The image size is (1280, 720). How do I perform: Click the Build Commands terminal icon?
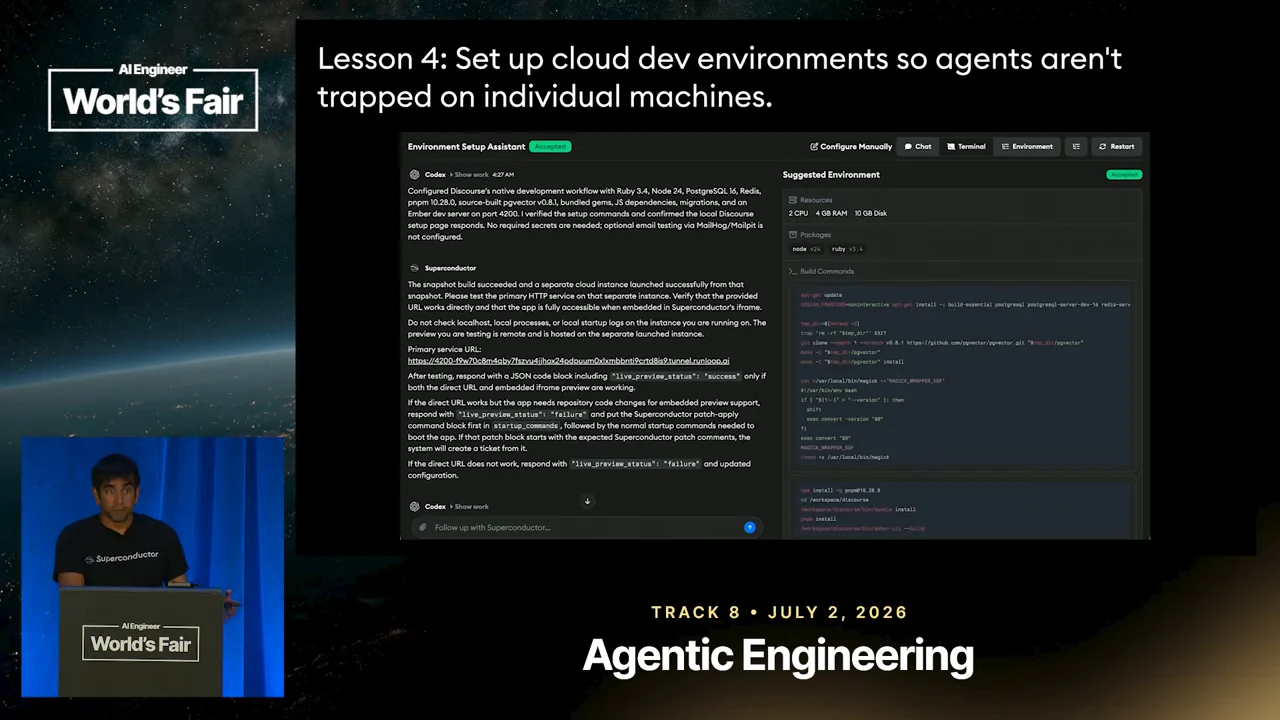point(793,271)
